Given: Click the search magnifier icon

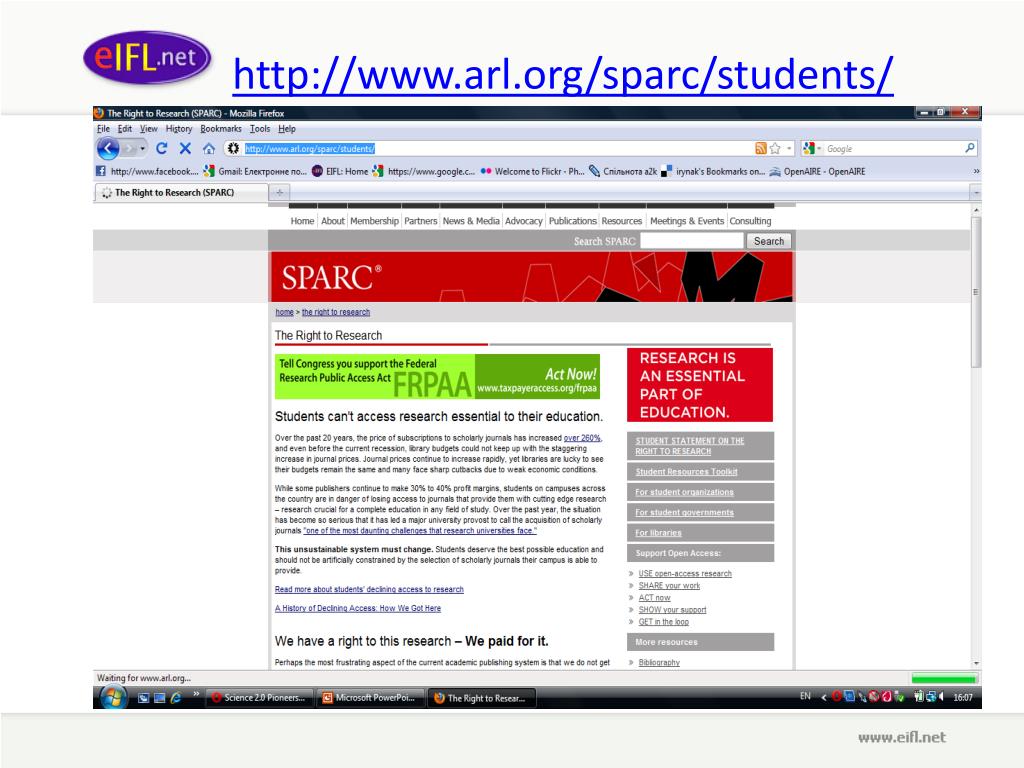Looking at the screenshot, I should (x=970, y=148).
